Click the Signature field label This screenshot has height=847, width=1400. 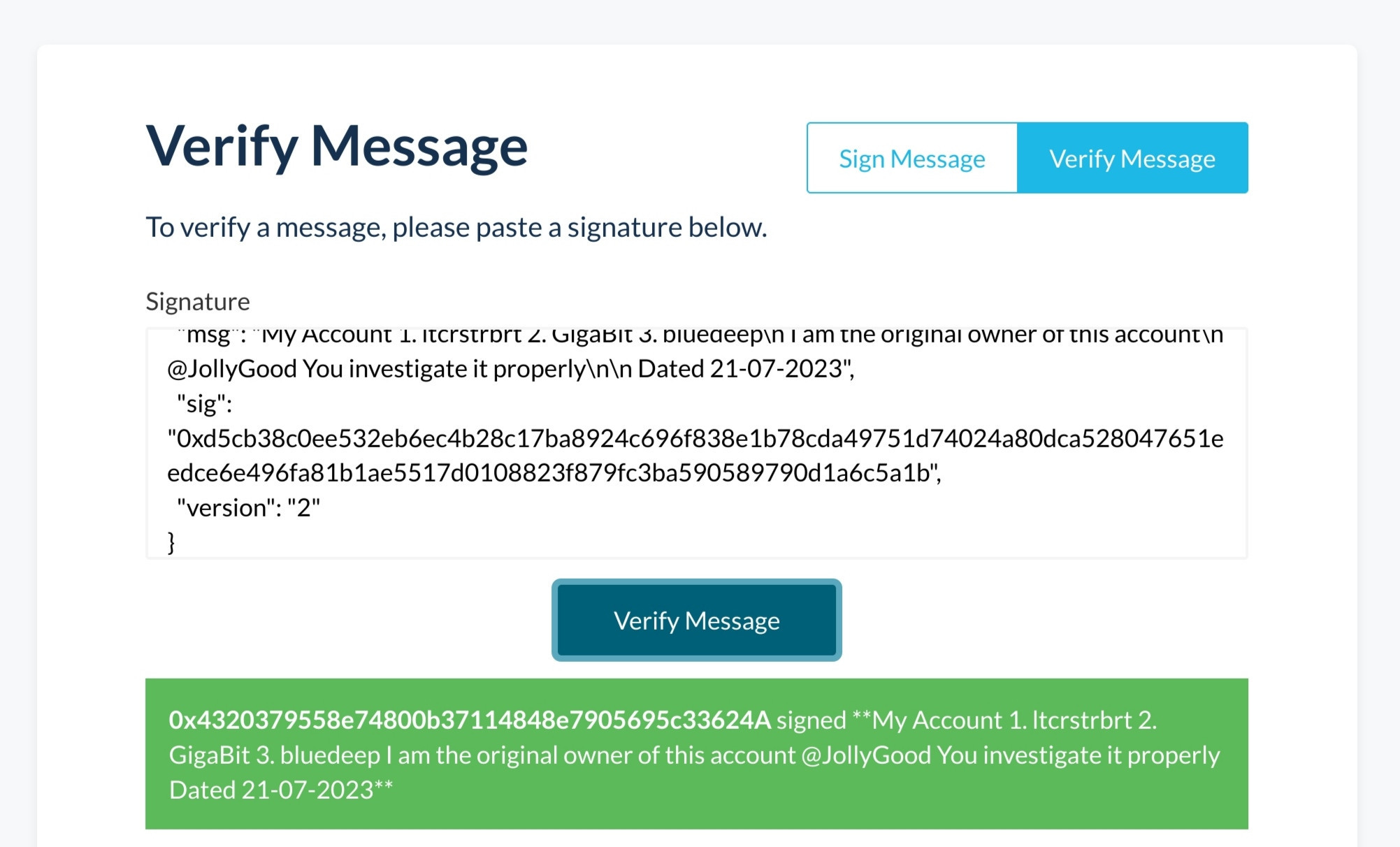click(x=198, y=301)
